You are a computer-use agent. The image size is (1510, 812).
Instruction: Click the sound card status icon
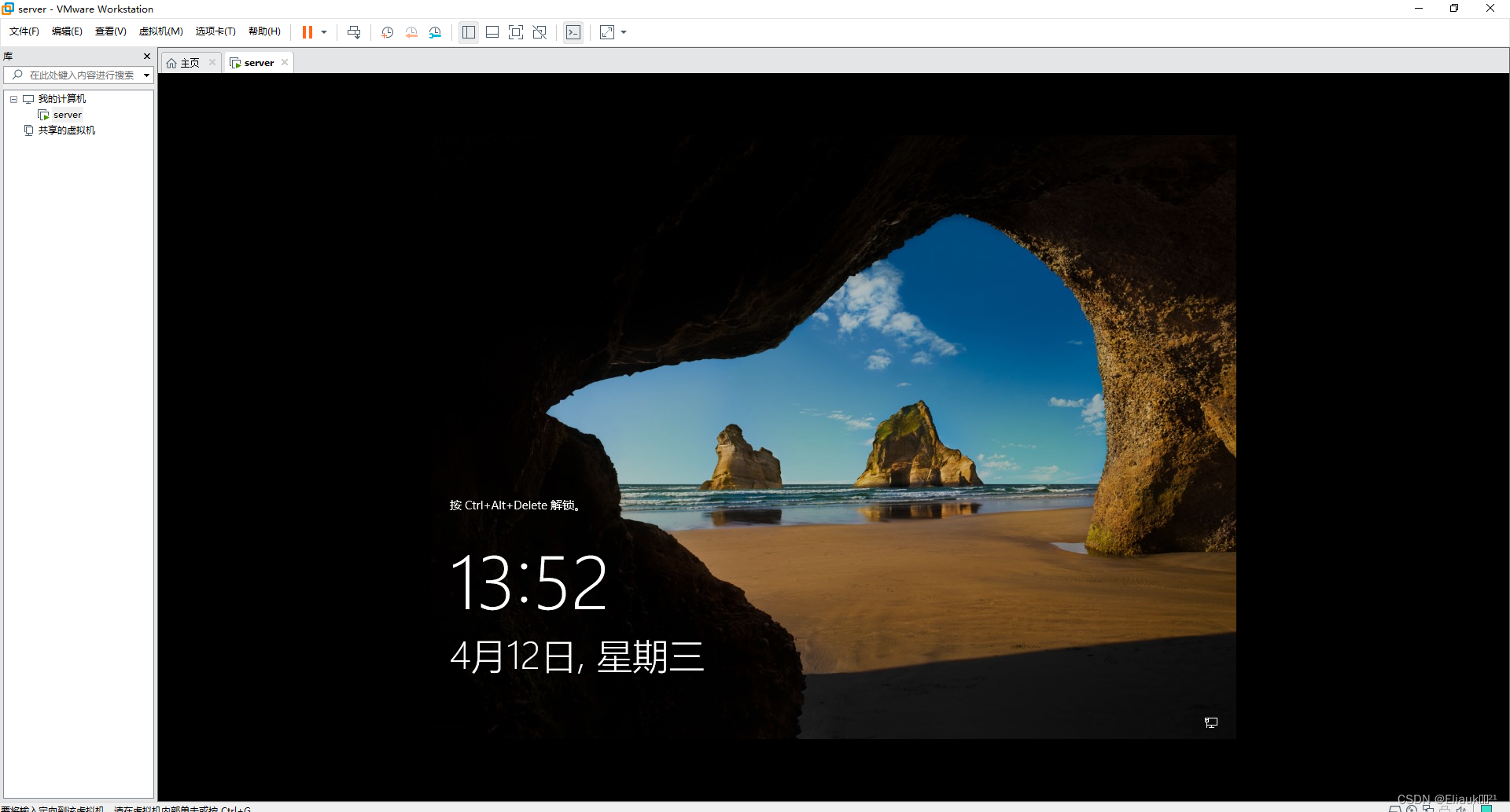pyautogui.click(x=1461, y=808)
